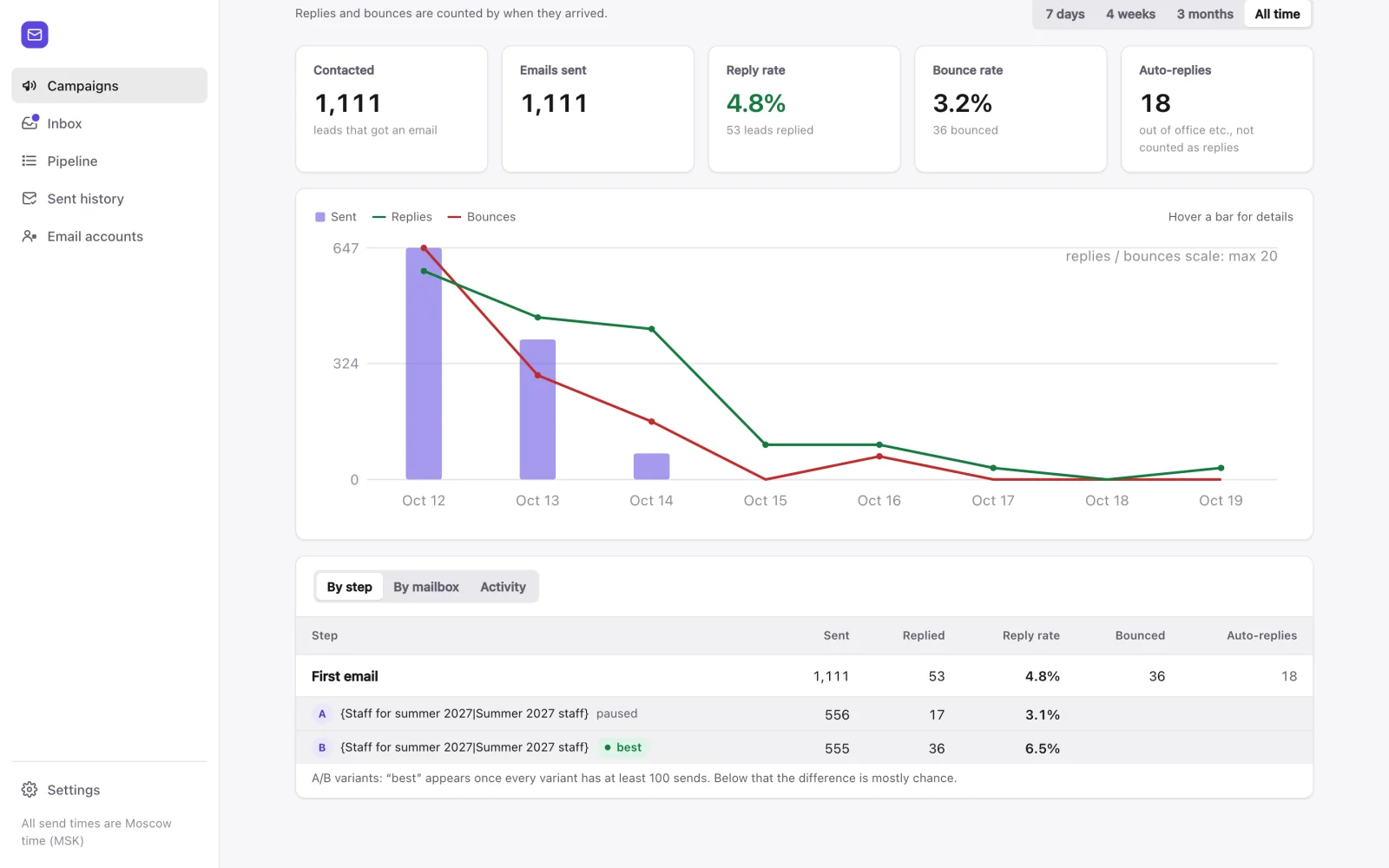Click the purple mail app logo
The width and height of the screenshot is (1389, 868).
35,35
